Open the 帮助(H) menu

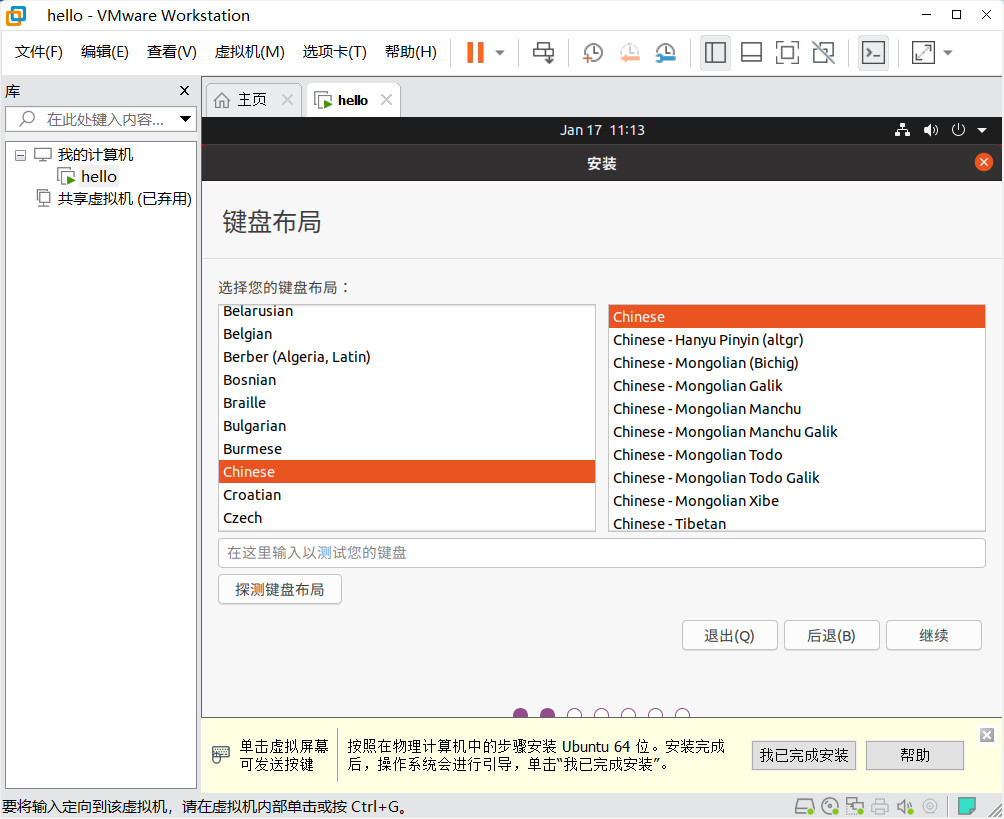[x=410, y=52]
